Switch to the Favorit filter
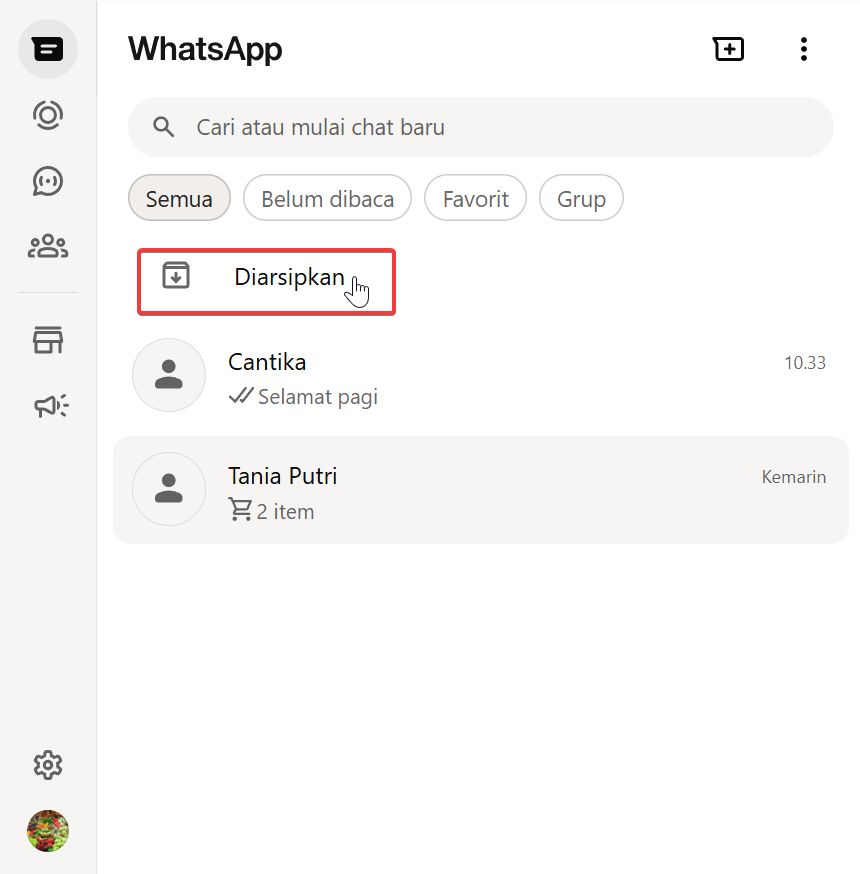This screenshot has width=860, height=874. pos(475,199)
